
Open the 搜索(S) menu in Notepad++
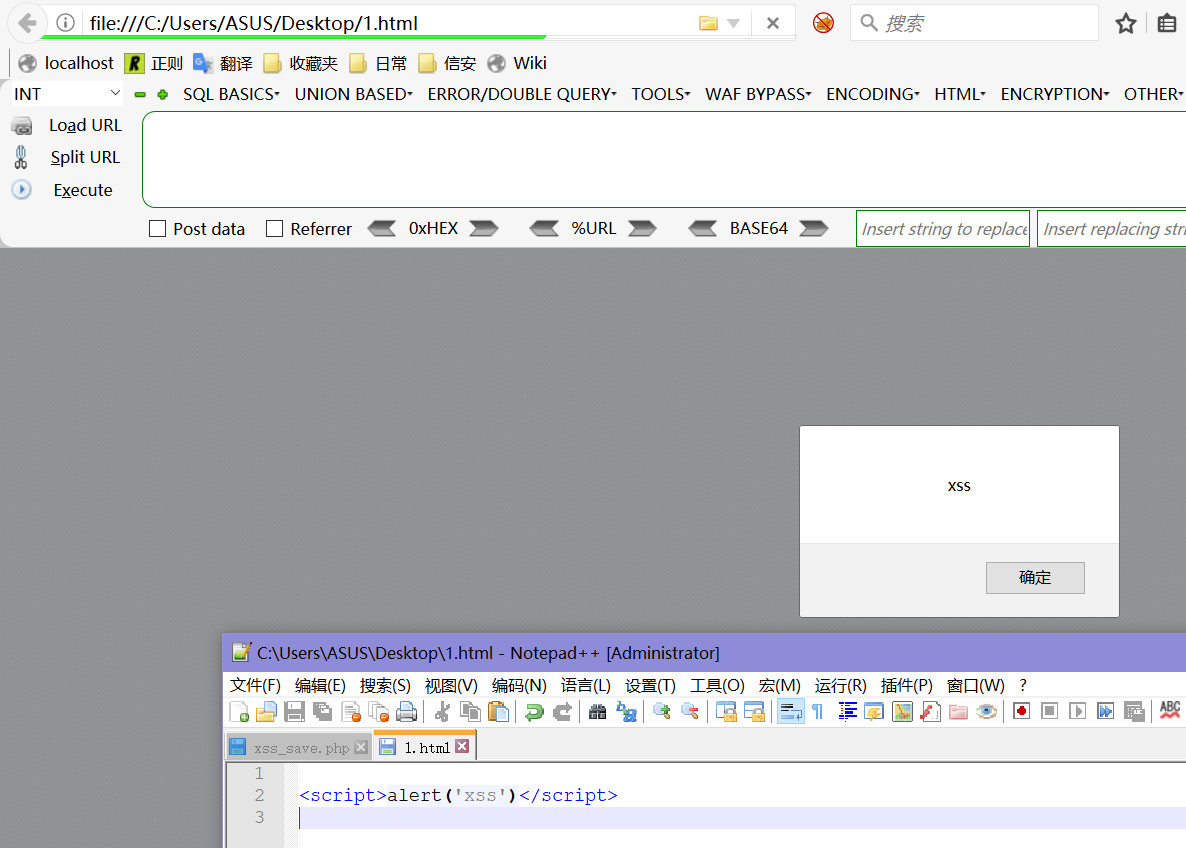point(385,685)
